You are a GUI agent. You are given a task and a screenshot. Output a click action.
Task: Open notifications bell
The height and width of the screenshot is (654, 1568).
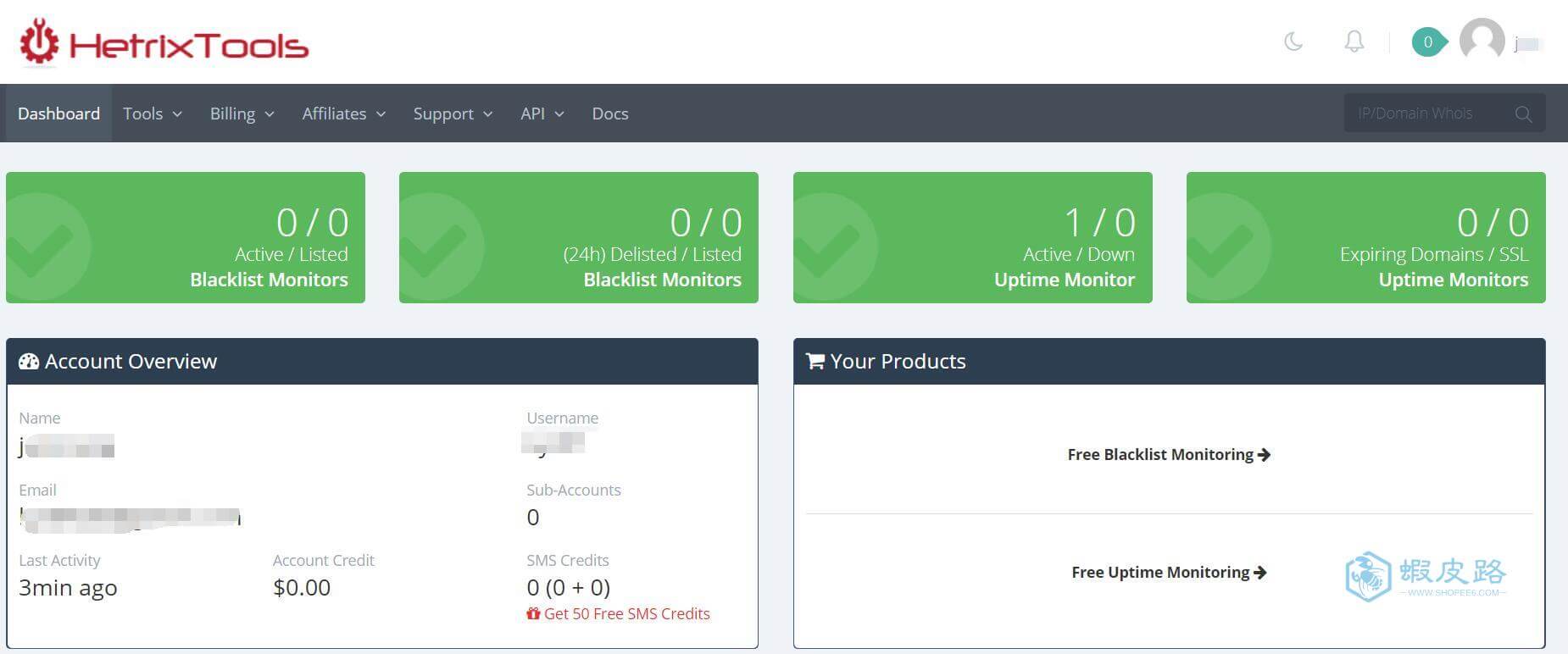(1354, 41)
